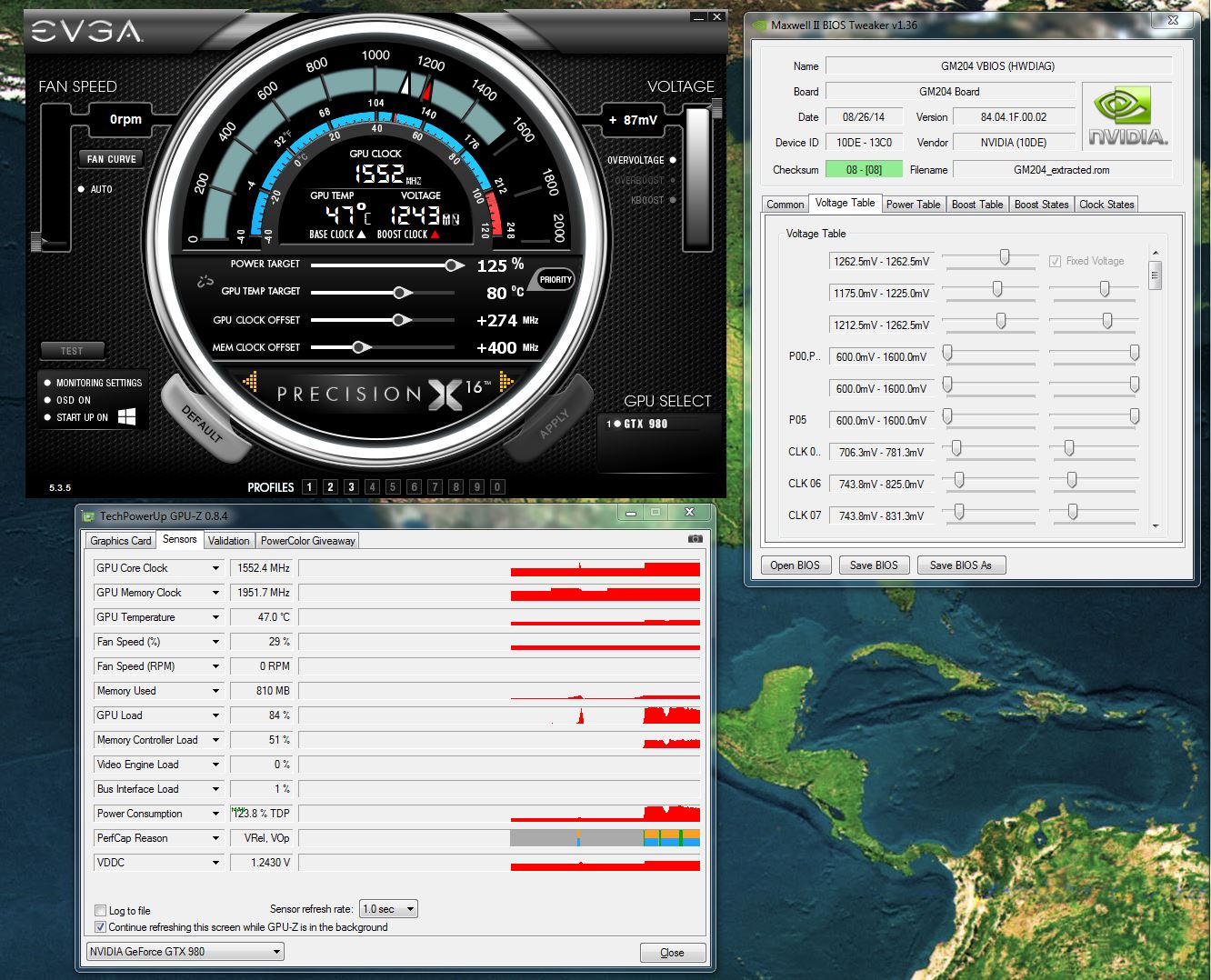Select profile slot 2
The image size is (1211, 980).
click(x=330, y=487)
